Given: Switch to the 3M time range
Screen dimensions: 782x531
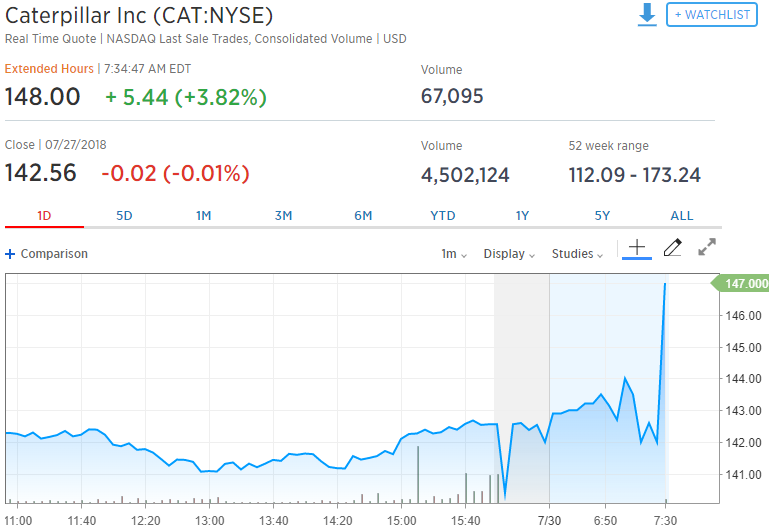Looking at the screenshot, I should (283, 215).
